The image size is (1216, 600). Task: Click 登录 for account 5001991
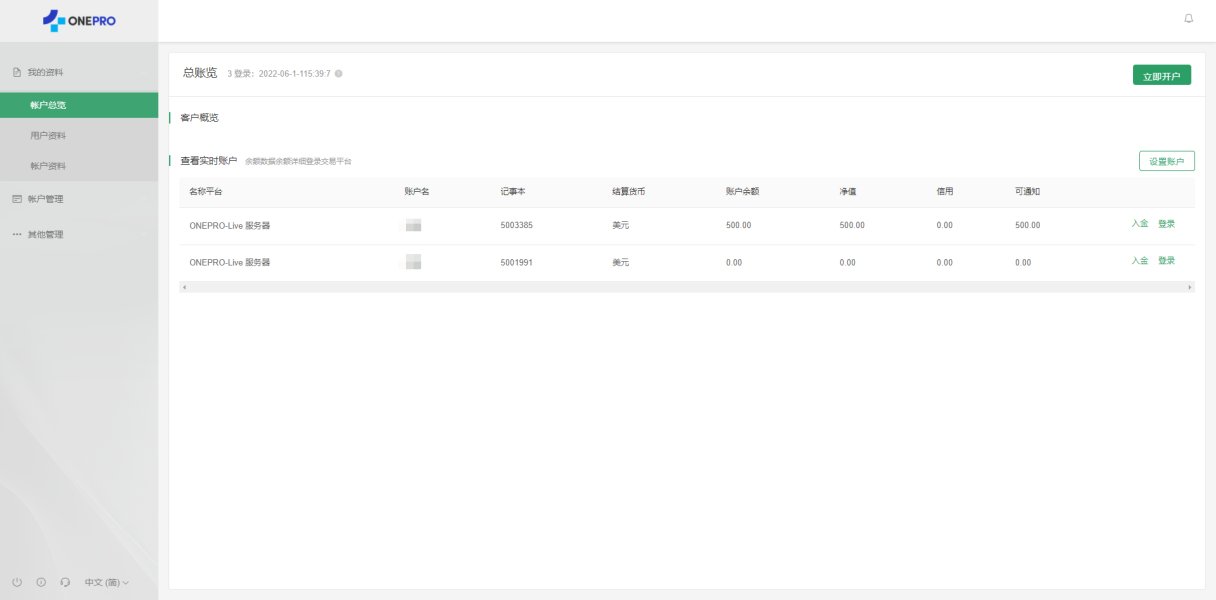click(x=1166, y=261)
